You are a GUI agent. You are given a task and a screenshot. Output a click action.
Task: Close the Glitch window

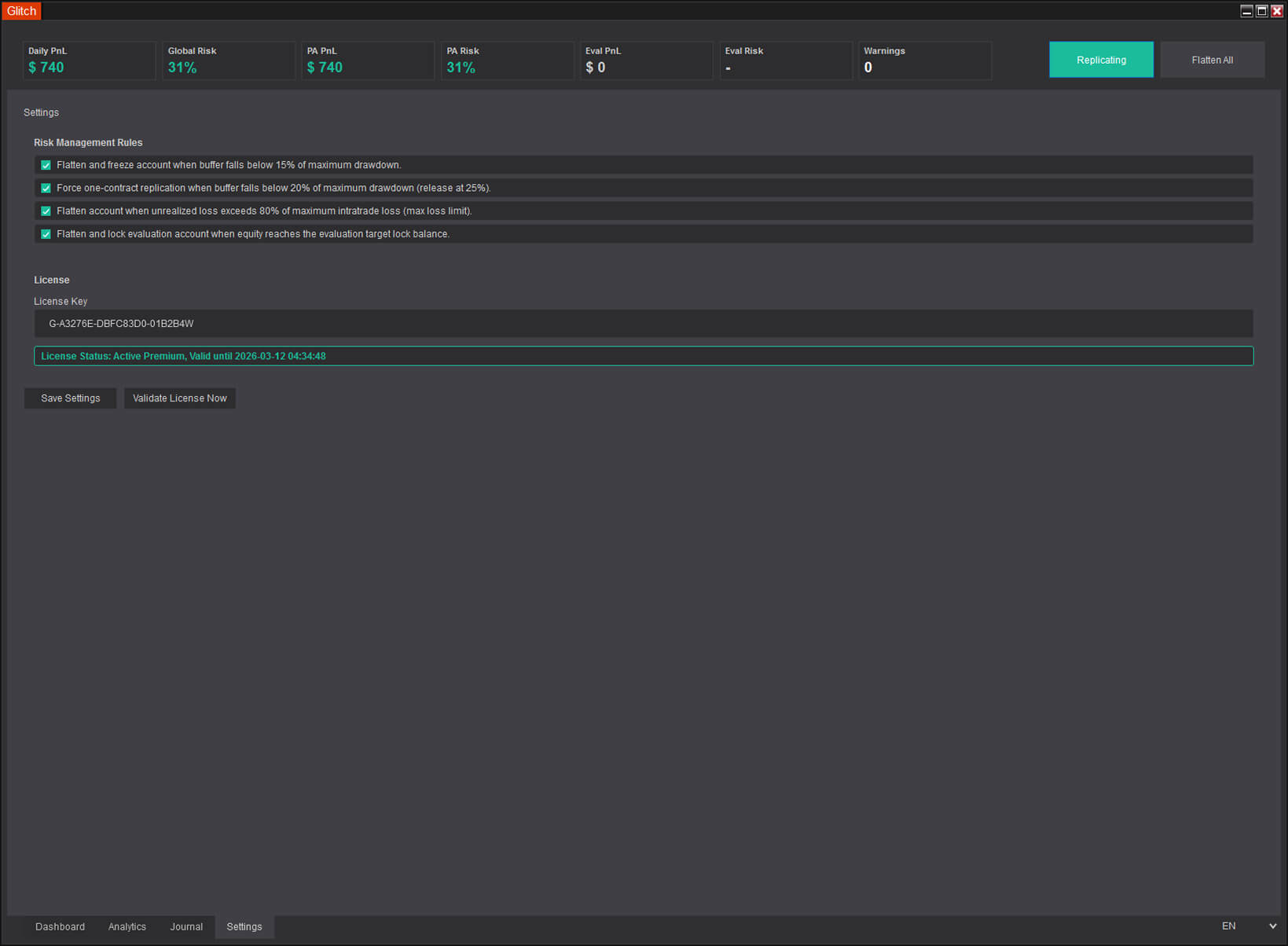point(1277,11)
